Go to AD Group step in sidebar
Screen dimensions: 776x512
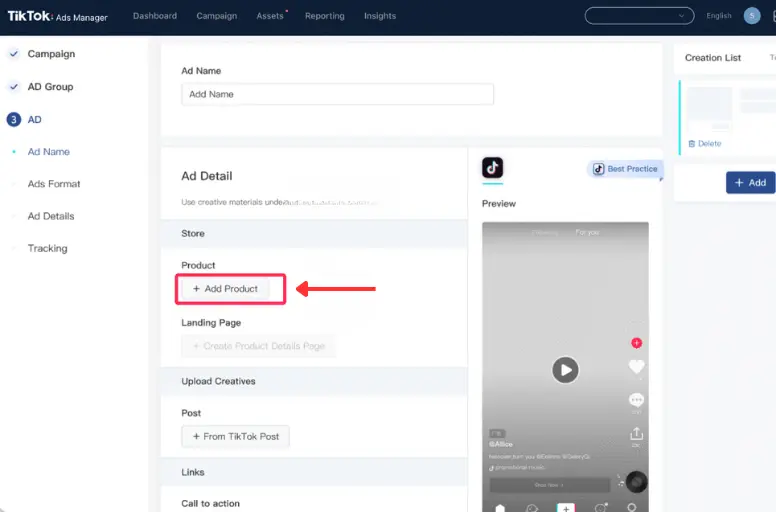50,87
